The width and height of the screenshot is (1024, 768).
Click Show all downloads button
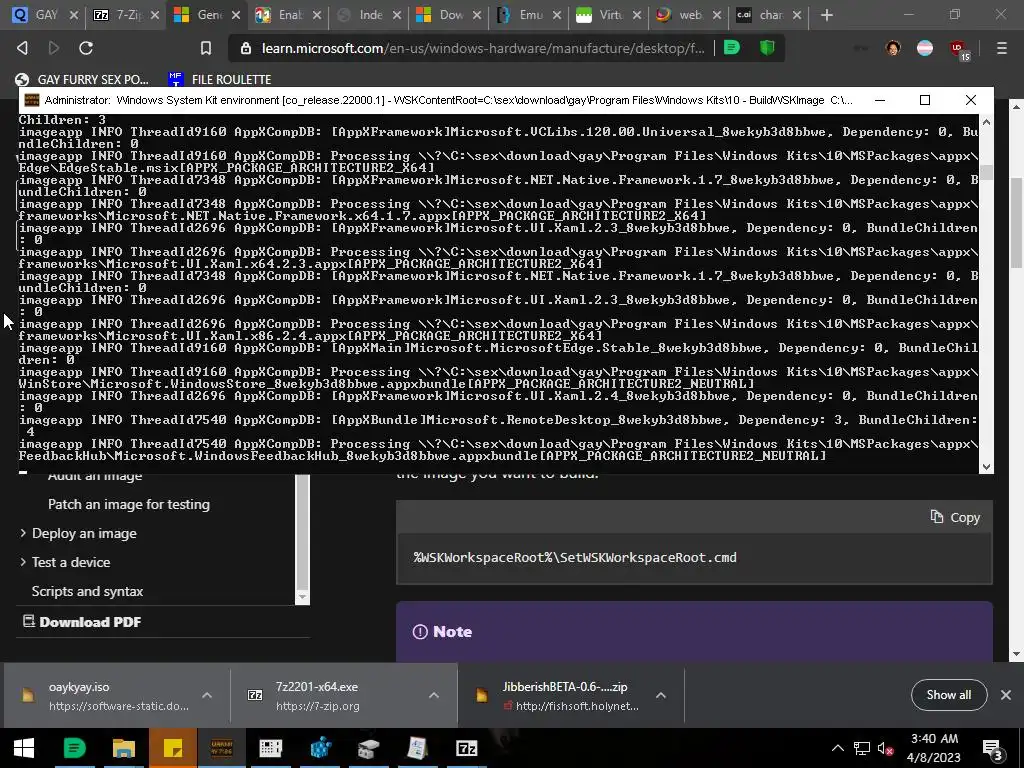click(948, 695)
